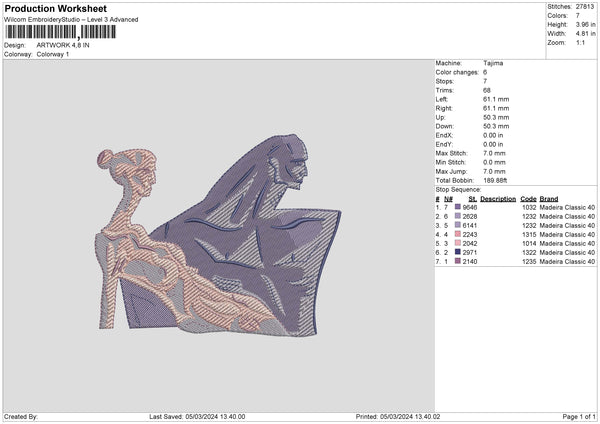Click the Code column header
The height and width of the screenshot is (424, 600).
[528, 199]
